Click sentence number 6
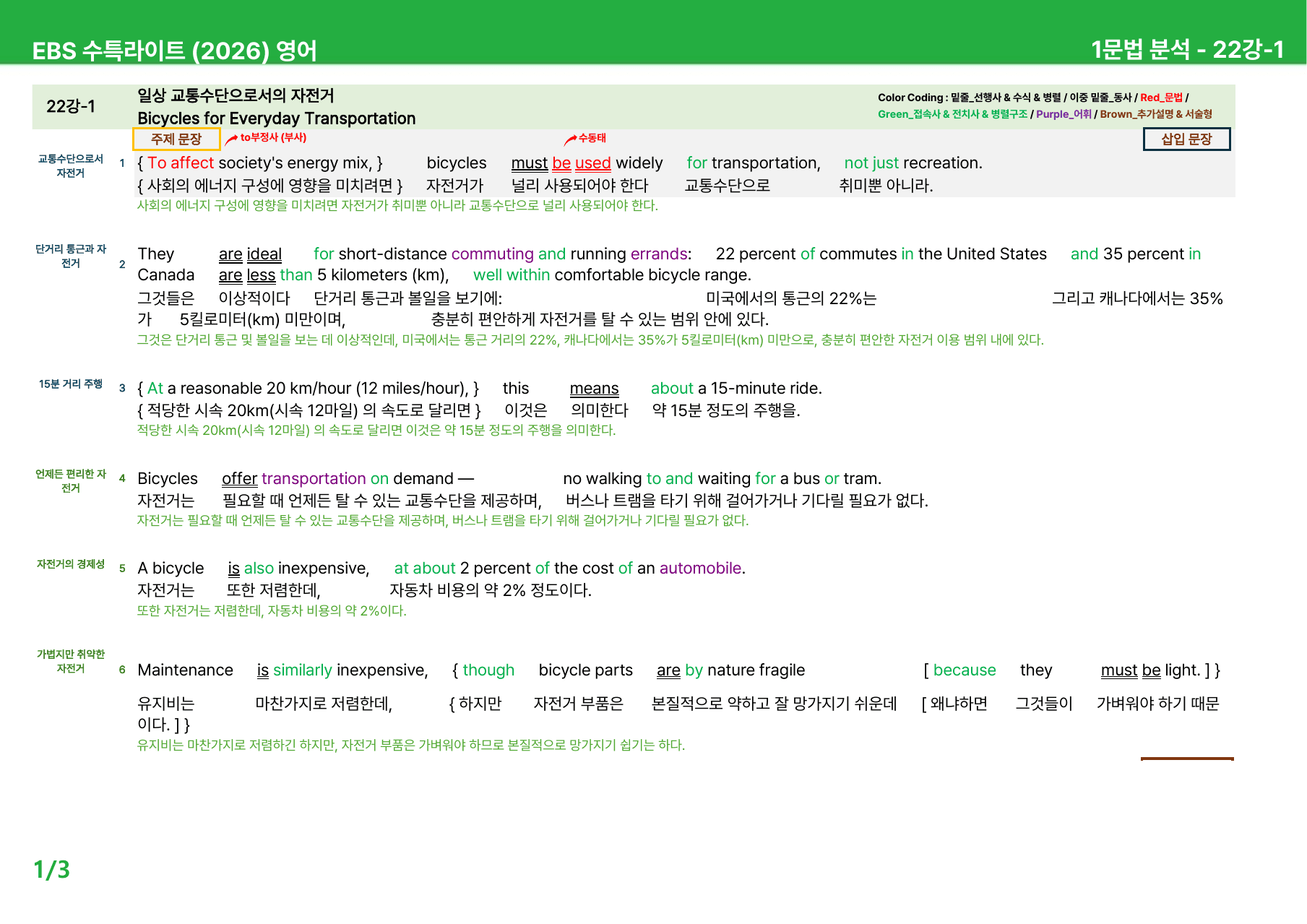 tap(122, 670)
